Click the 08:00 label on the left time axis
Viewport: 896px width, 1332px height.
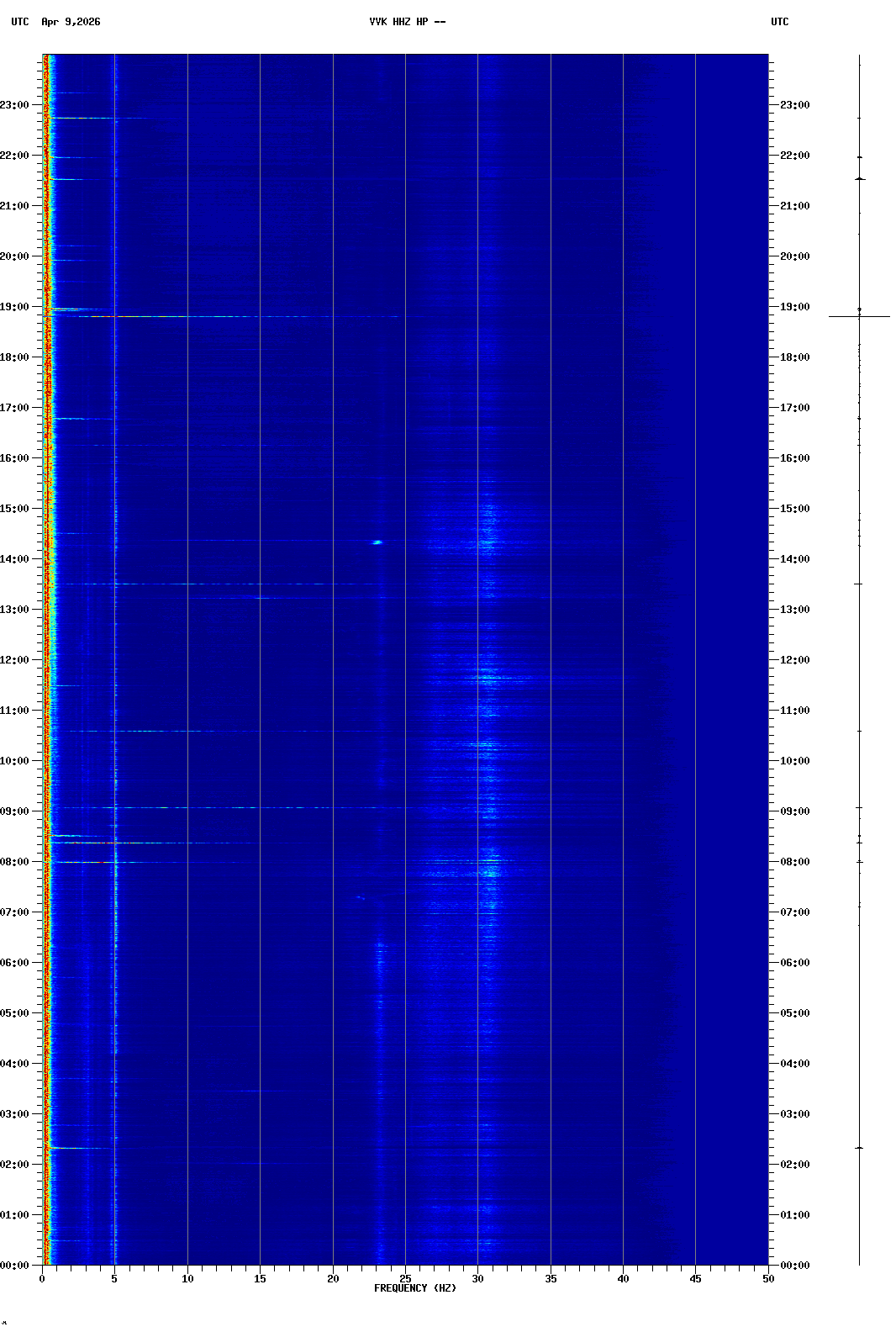click(15, 862)
